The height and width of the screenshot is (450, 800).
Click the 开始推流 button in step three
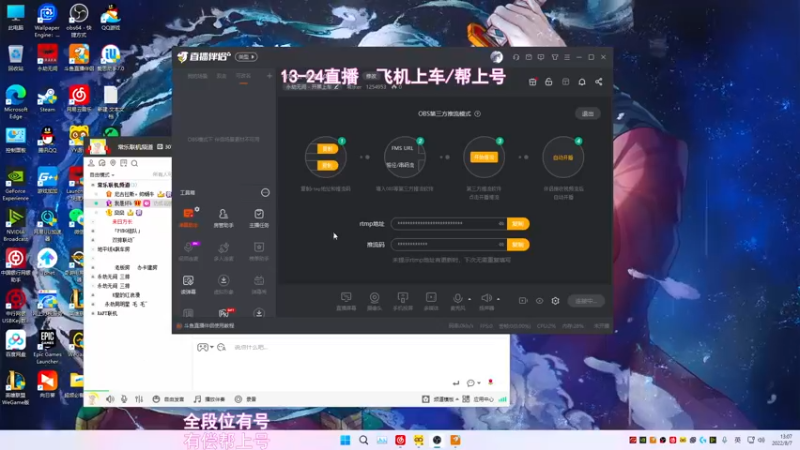(484, 157)
